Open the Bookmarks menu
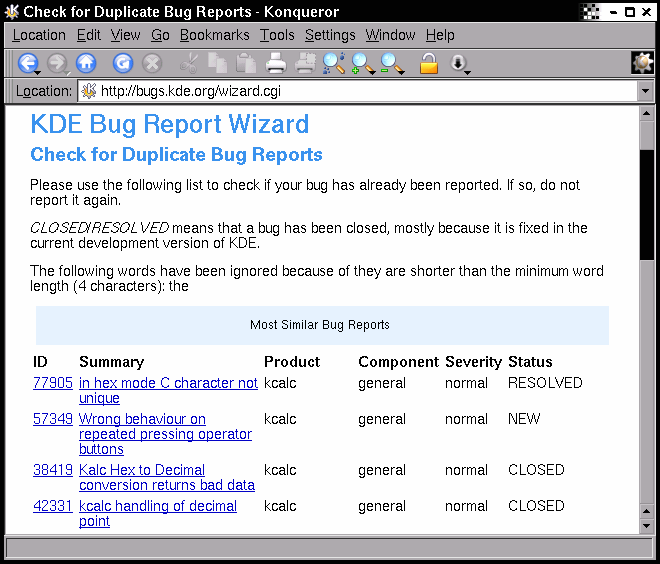This screenshot has height=564, width=660. pos(214,35)
